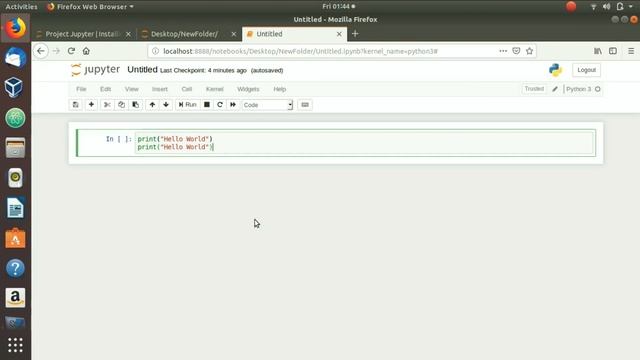Viewport: 640px width, 360px height.
Task: Close the Untitled browser tab
Action: click(x=339, y=34)
